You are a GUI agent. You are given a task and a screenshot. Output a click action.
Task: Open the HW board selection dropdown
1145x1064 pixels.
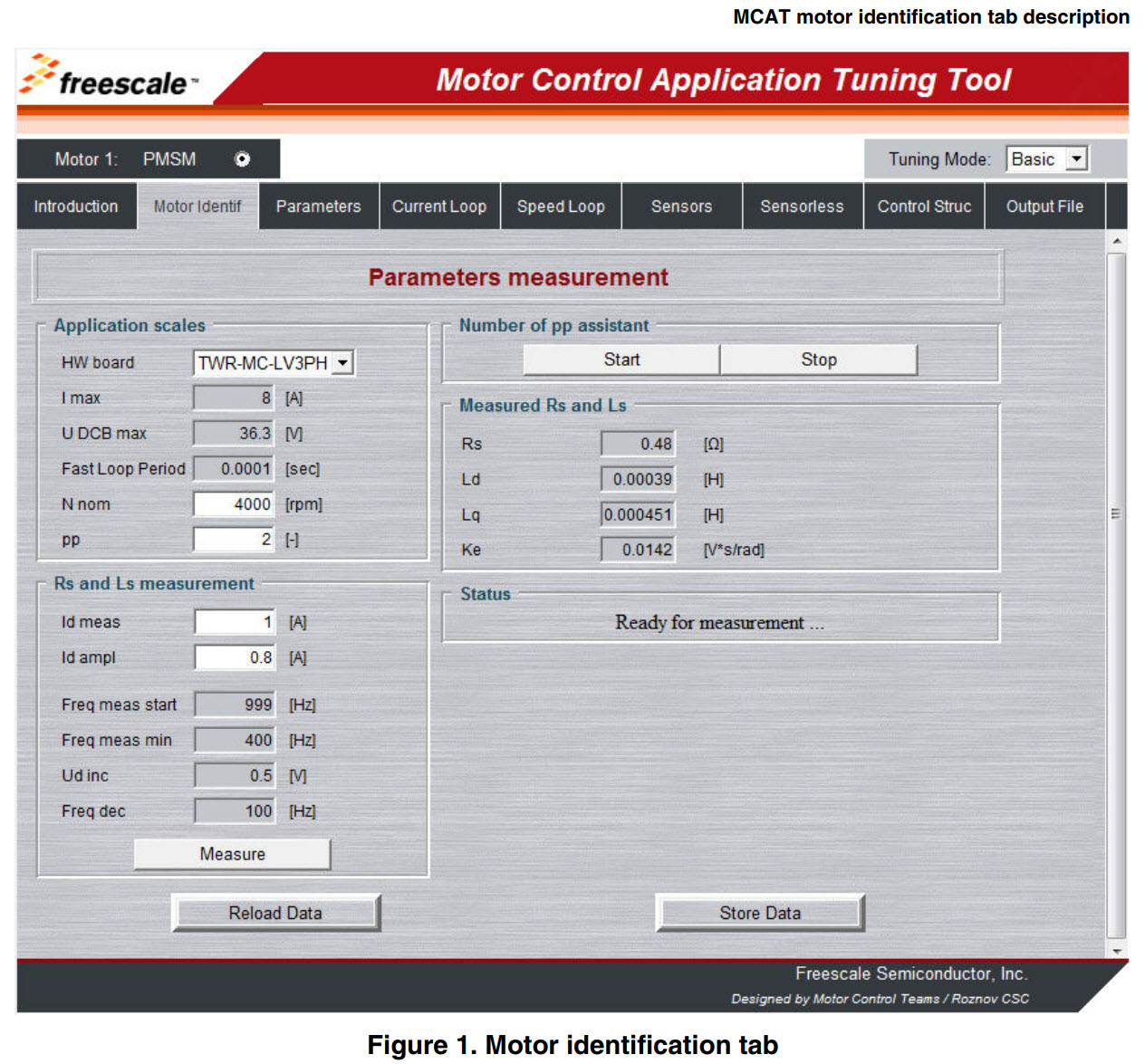344,361
